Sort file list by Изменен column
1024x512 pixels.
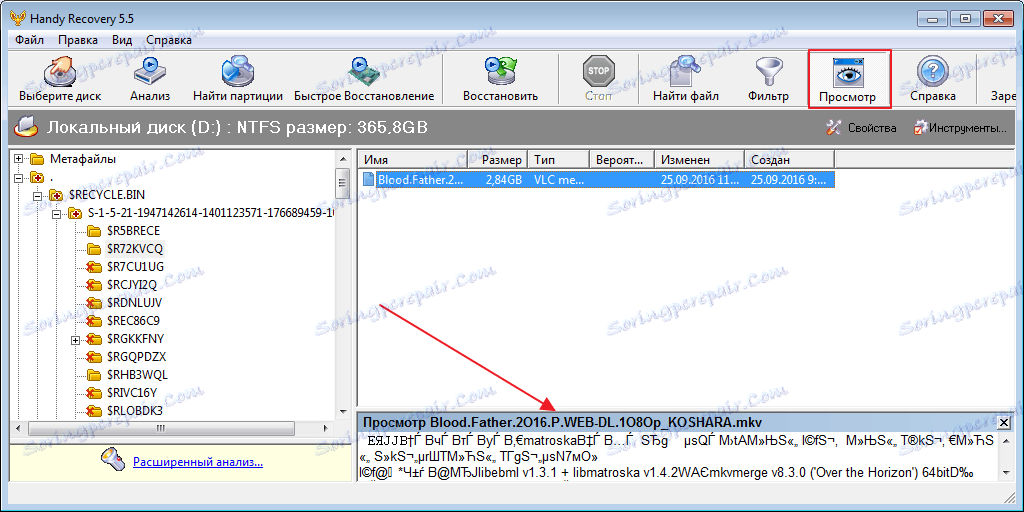[x=700, y=159]
